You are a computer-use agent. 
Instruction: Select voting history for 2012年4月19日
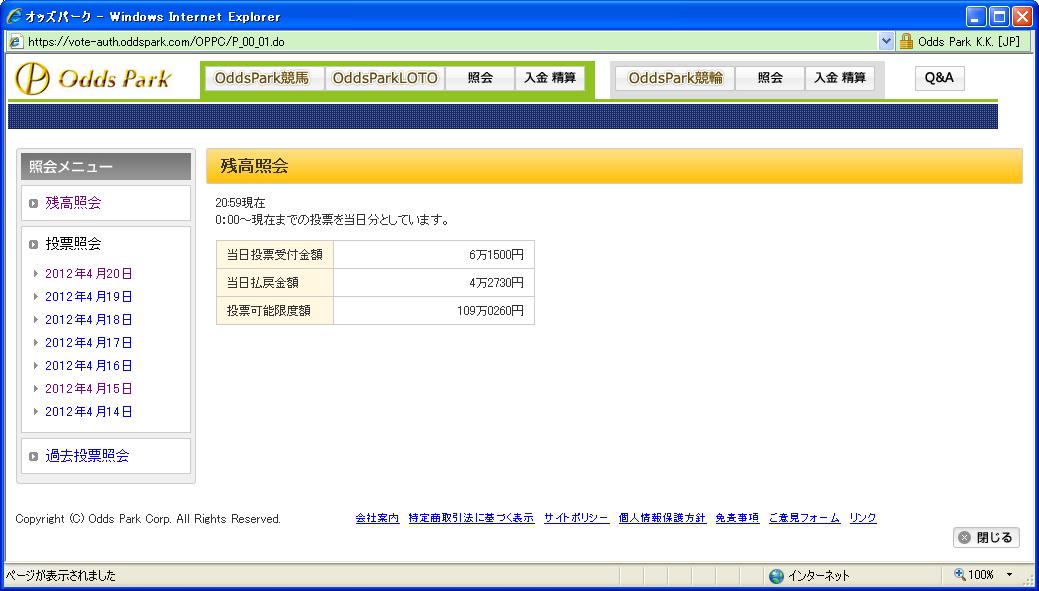tap(89, 297)
